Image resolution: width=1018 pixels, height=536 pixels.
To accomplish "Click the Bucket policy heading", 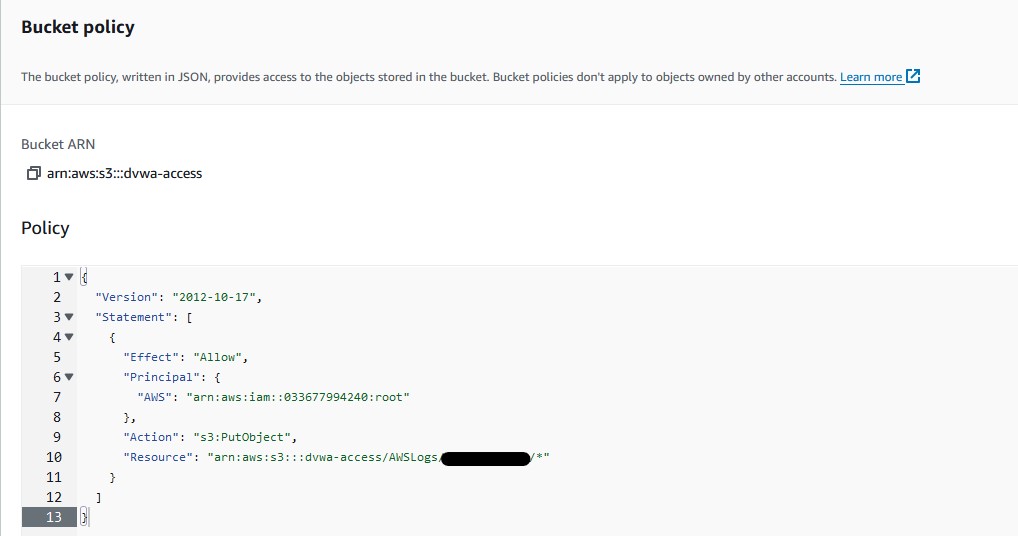I will tap(78, 27).
